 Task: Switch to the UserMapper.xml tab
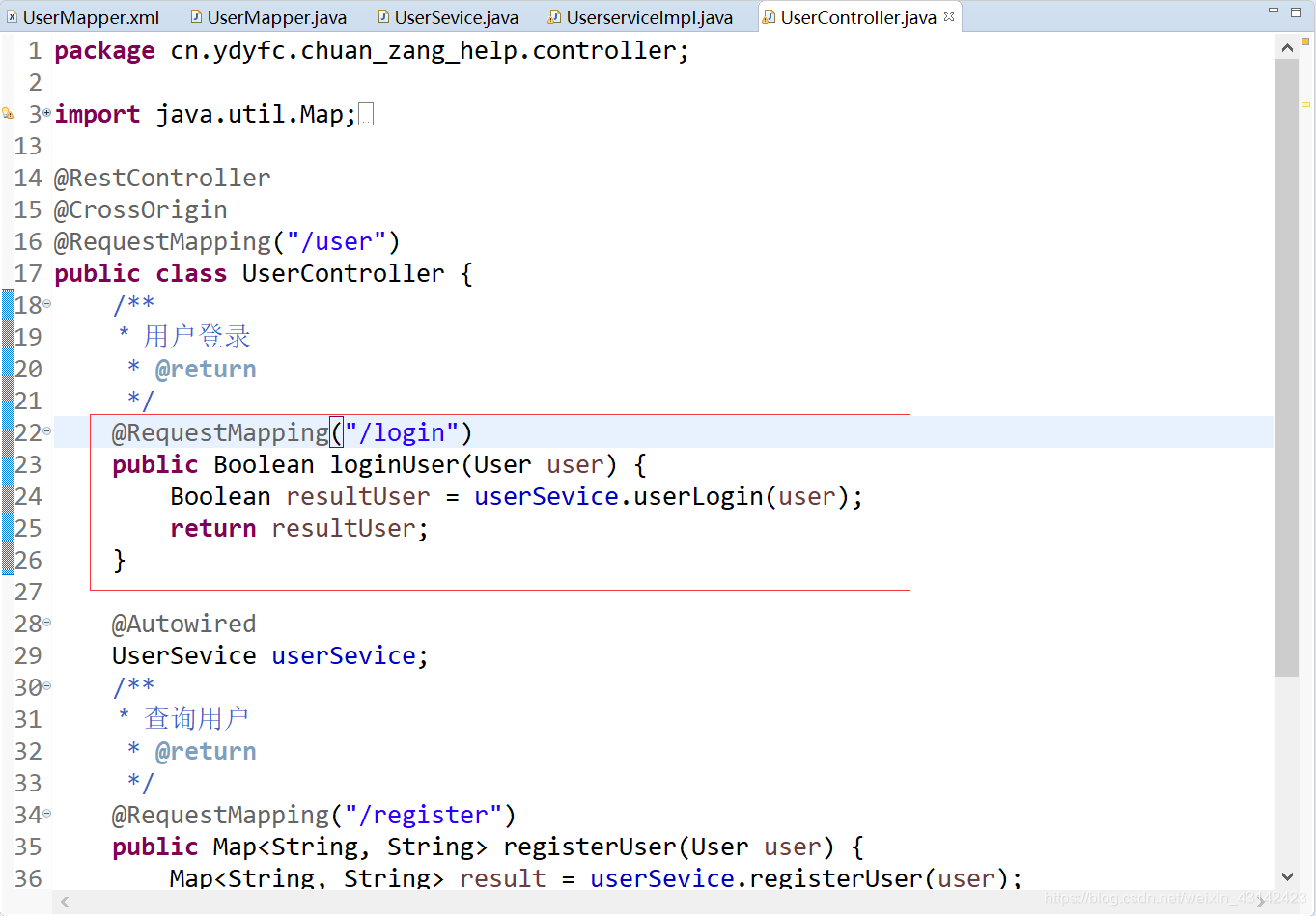83,17
